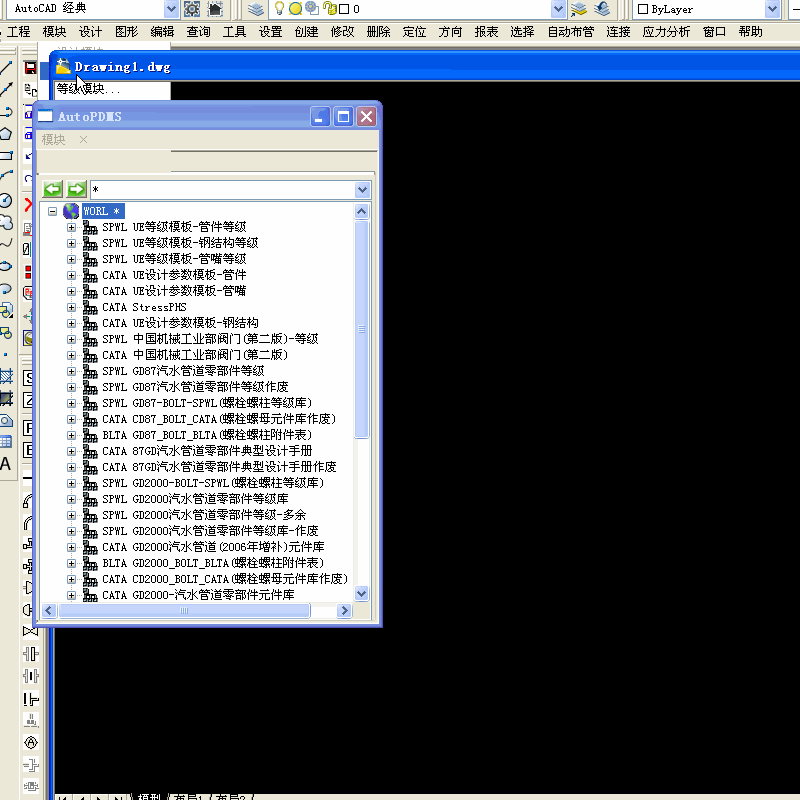Viewport: 800px width, 800px height.
Task: Open the layer properties manager icon
Action: 256,9
